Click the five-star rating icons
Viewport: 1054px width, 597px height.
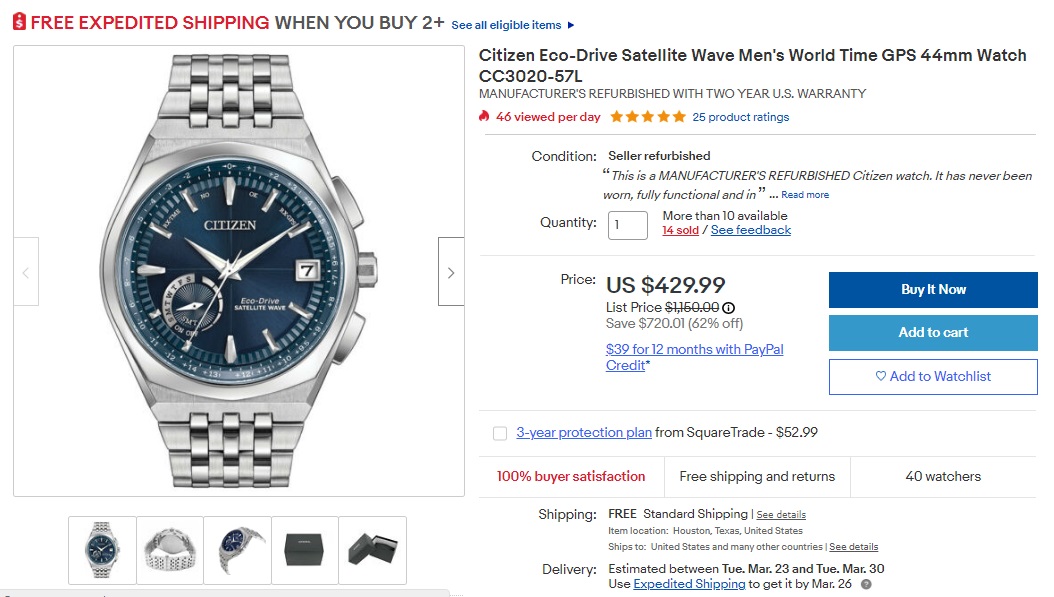648,117
